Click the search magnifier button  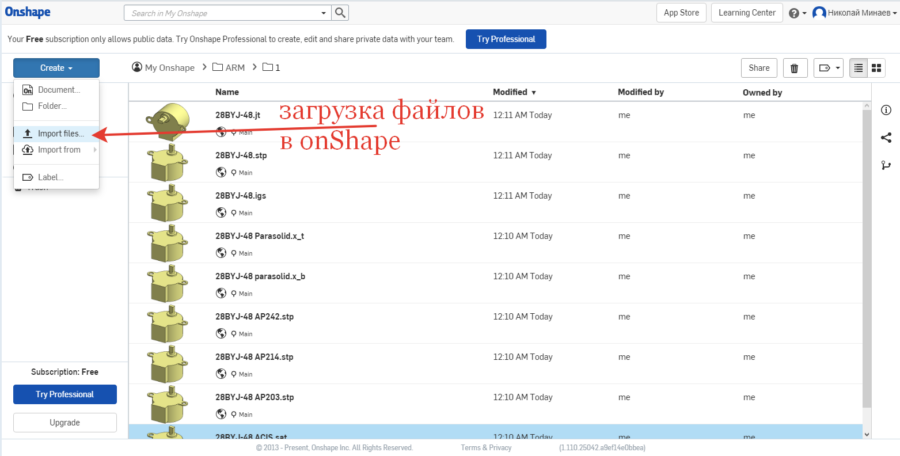[340, 13]
